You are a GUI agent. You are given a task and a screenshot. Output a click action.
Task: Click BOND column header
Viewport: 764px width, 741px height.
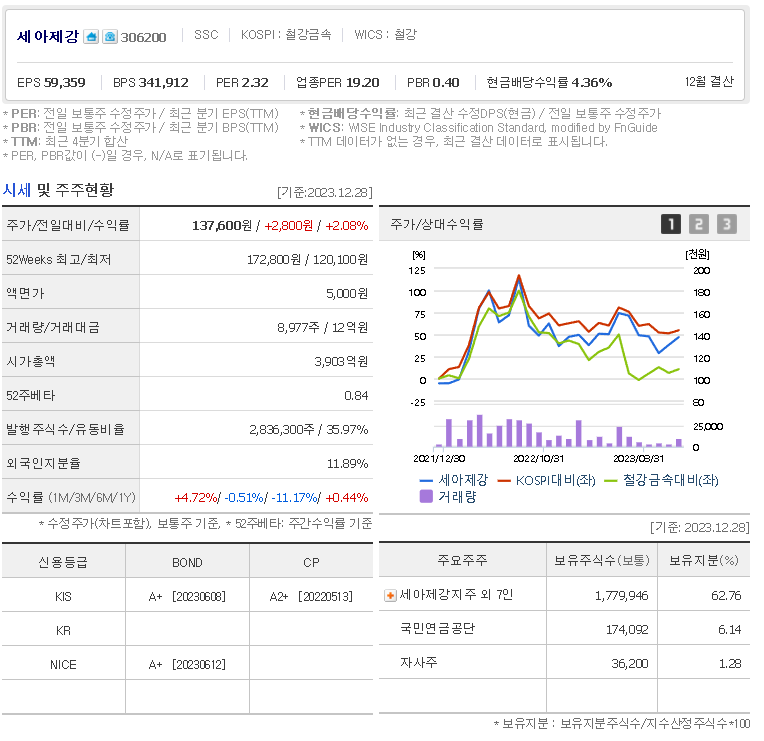187,563
